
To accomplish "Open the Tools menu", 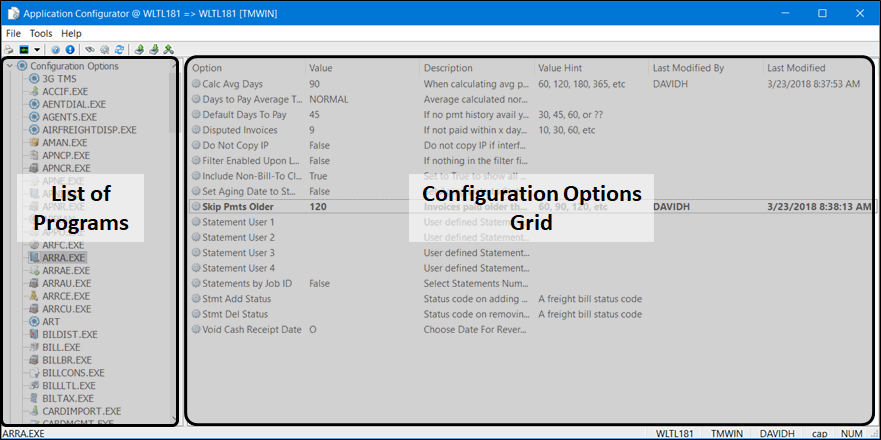I will tap(41, 33).
